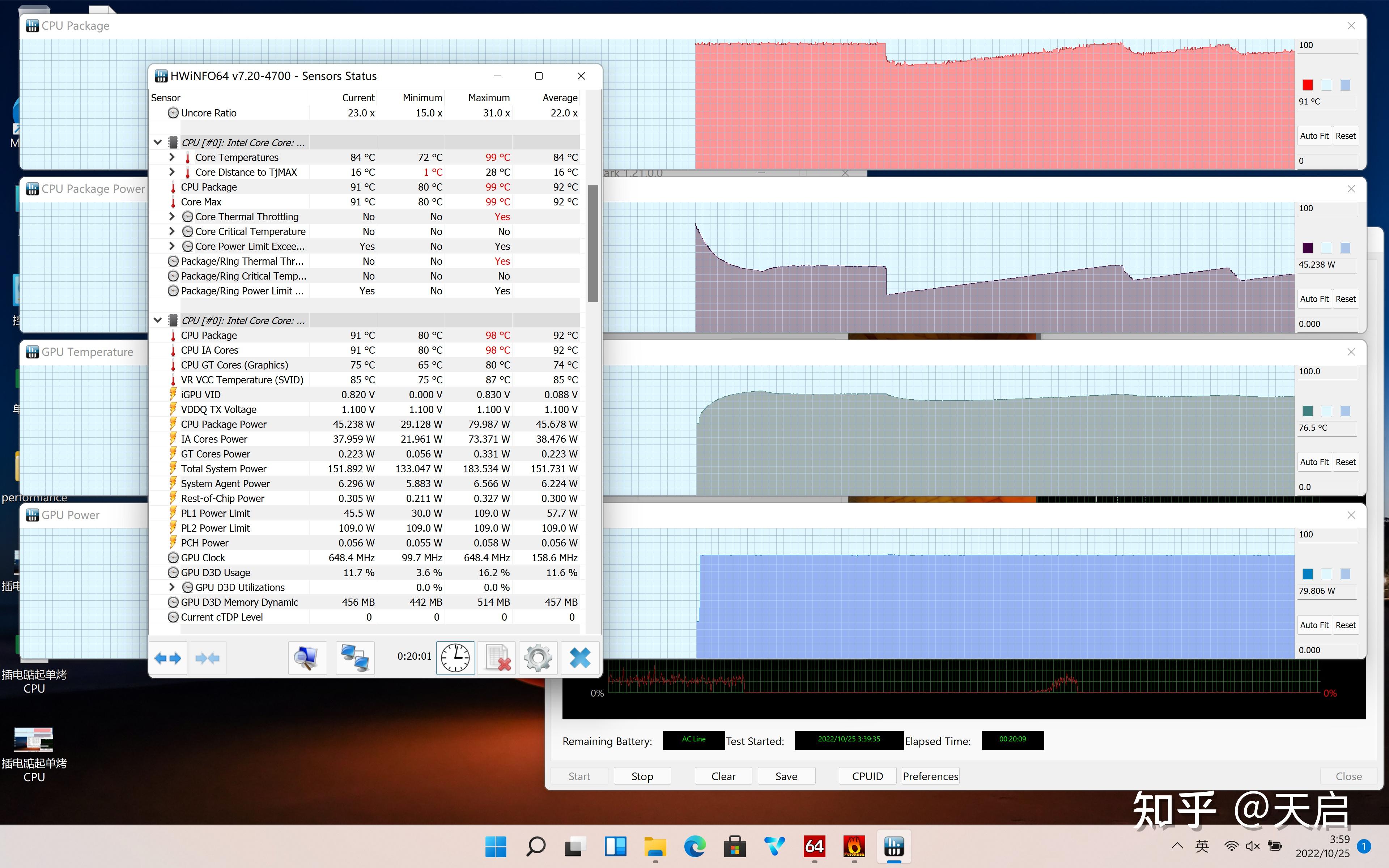Open the remote network monitors icon
The height and width of the screenshot is (868, 1389).
355,658
